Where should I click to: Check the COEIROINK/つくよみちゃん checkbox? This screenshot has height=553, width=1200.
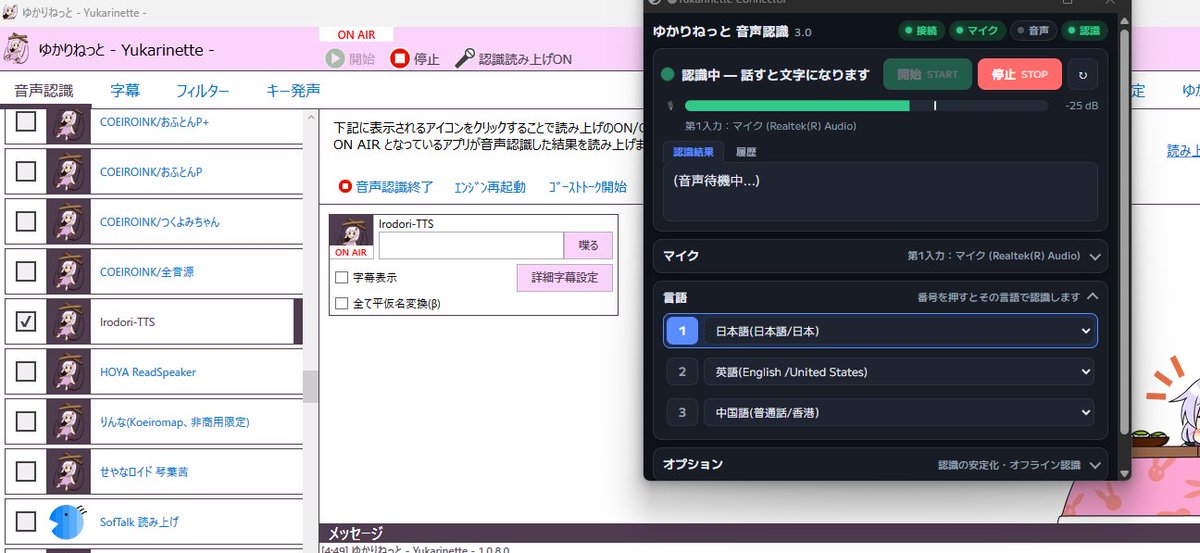tap(26, 222)
